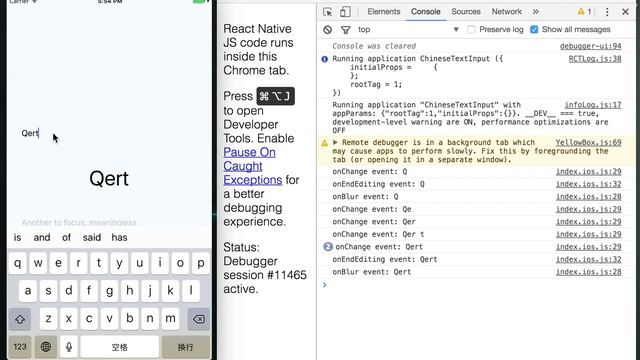Expand the repeated onChange Qert count badge

click(328, 247)
